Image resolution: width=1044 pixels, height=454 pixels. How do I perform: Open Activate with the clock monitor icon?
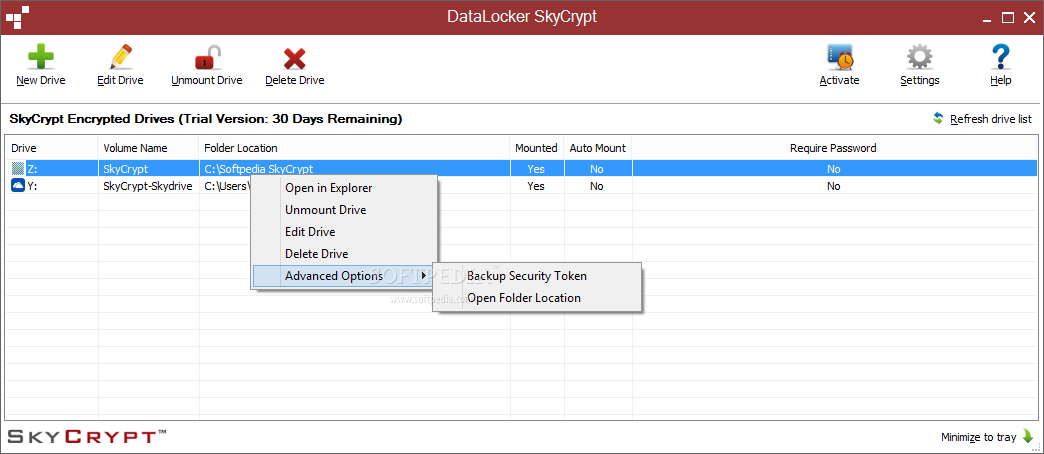840,57
